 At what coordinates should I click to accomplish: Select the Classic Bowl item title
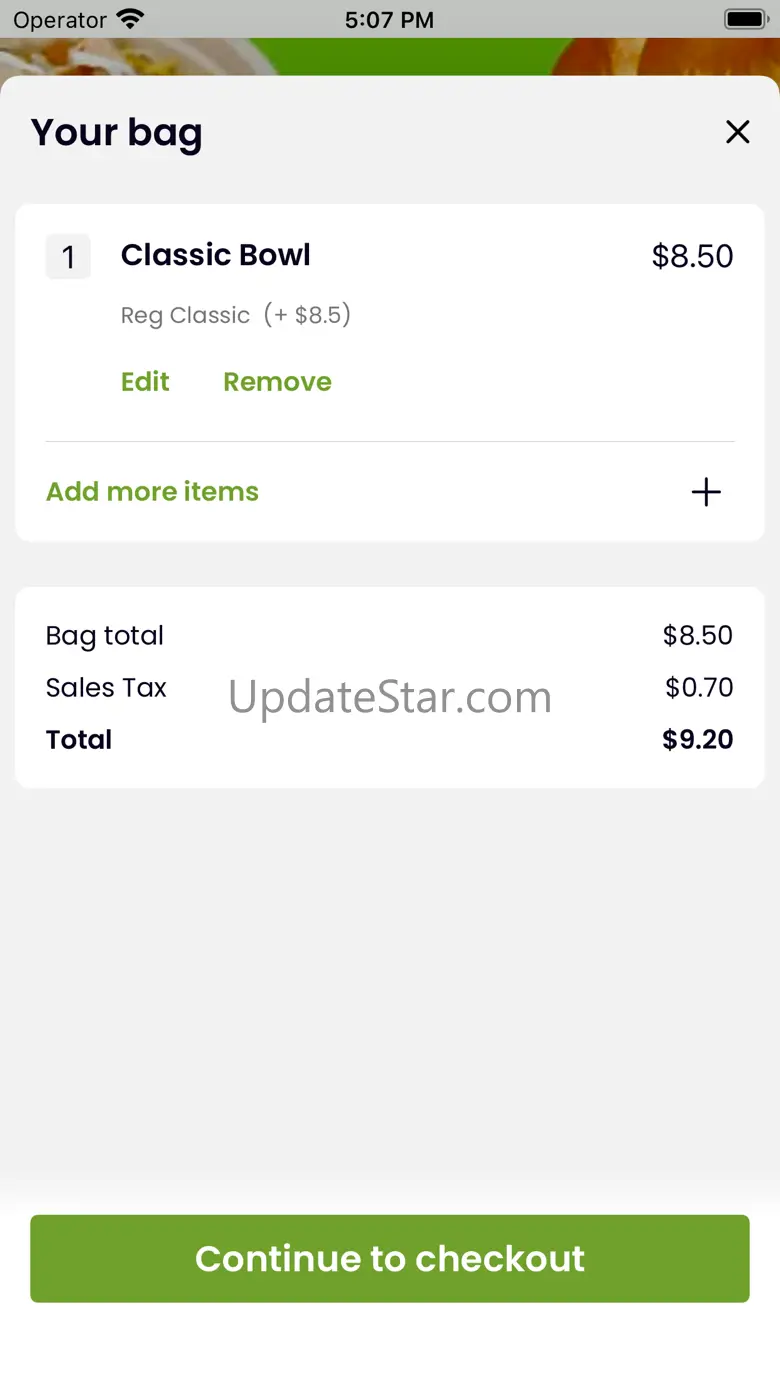tap(216, 255)
